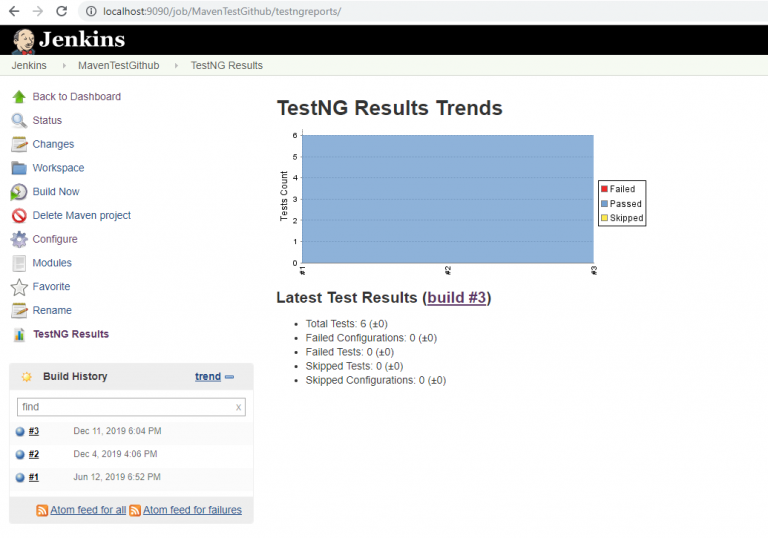The height and width of the screenshot is (538, 768).
Task: Click the Rename notepad icon
Action: point(19,311)
